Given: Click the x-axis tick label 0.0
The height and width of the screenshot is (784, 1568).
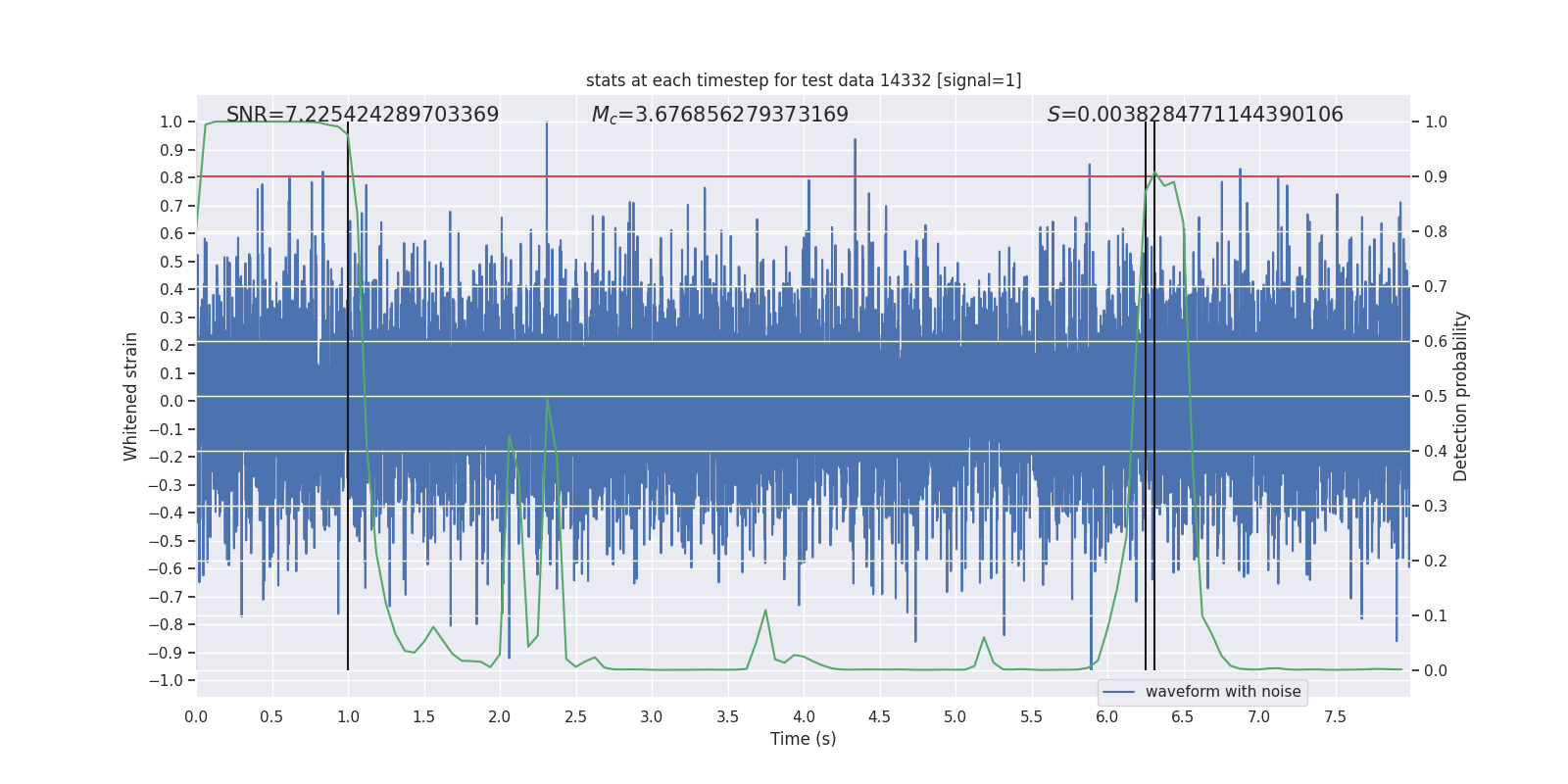Looking at the screenshot, I should coord(196,716).
